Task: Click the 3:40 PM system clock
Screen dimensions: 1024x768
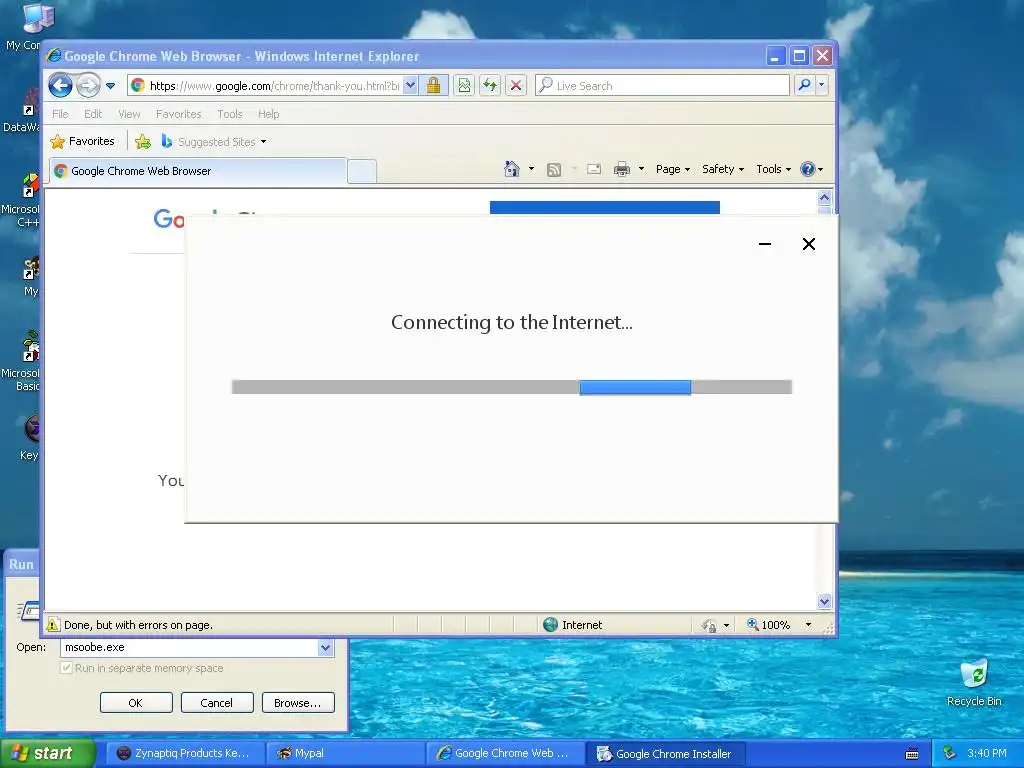Action: coord(987,754)
